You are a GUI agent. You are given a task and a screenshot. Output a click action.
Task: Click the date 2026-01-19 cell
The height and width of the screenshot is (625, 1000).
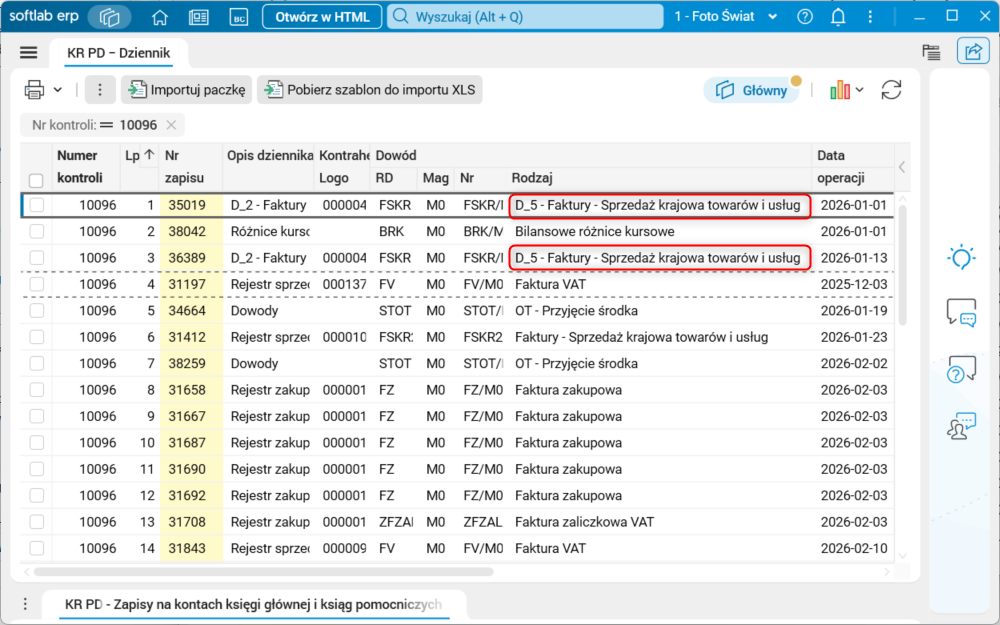pos(853,311)
